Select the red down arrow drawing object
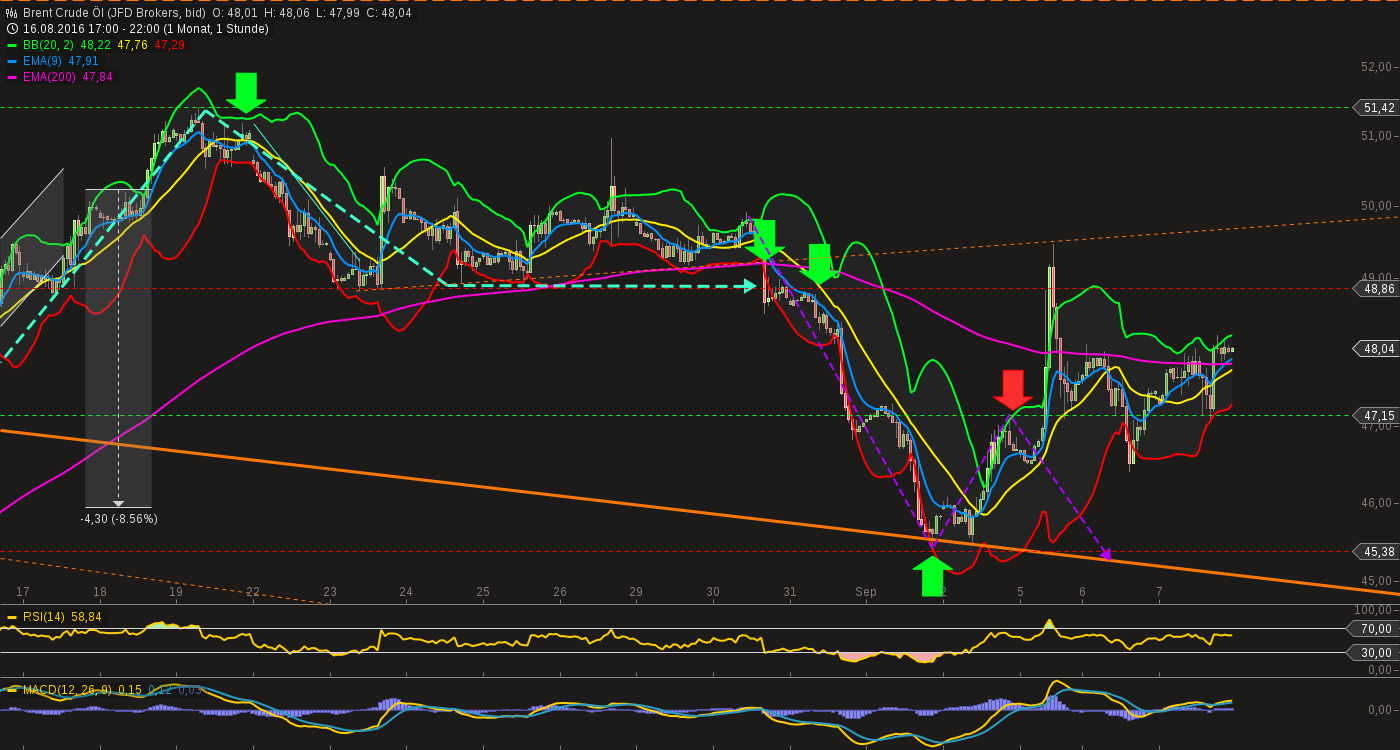This screenshot has height=750, width=1400. 1013,390
